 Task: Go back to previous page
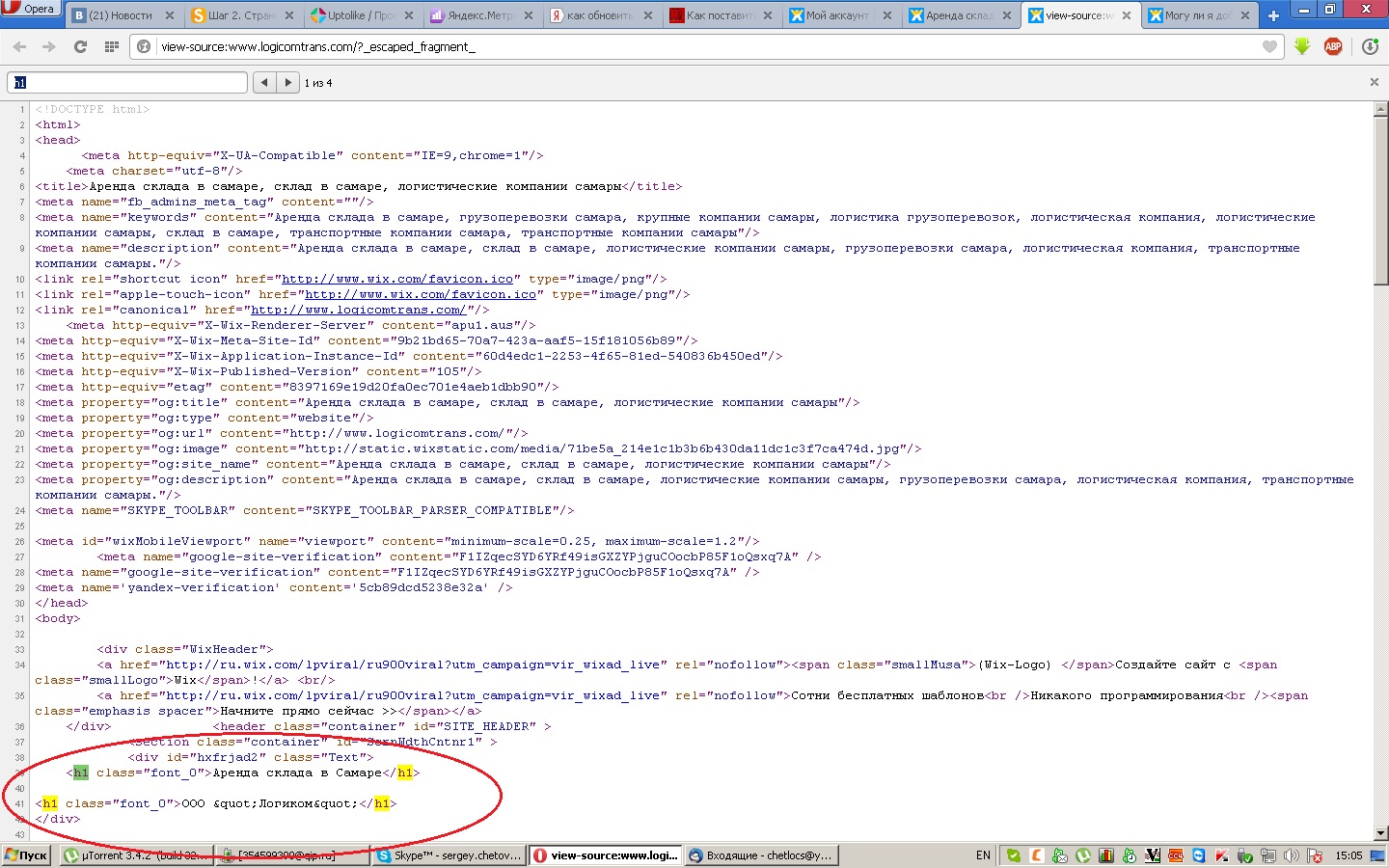click(19, 46)
